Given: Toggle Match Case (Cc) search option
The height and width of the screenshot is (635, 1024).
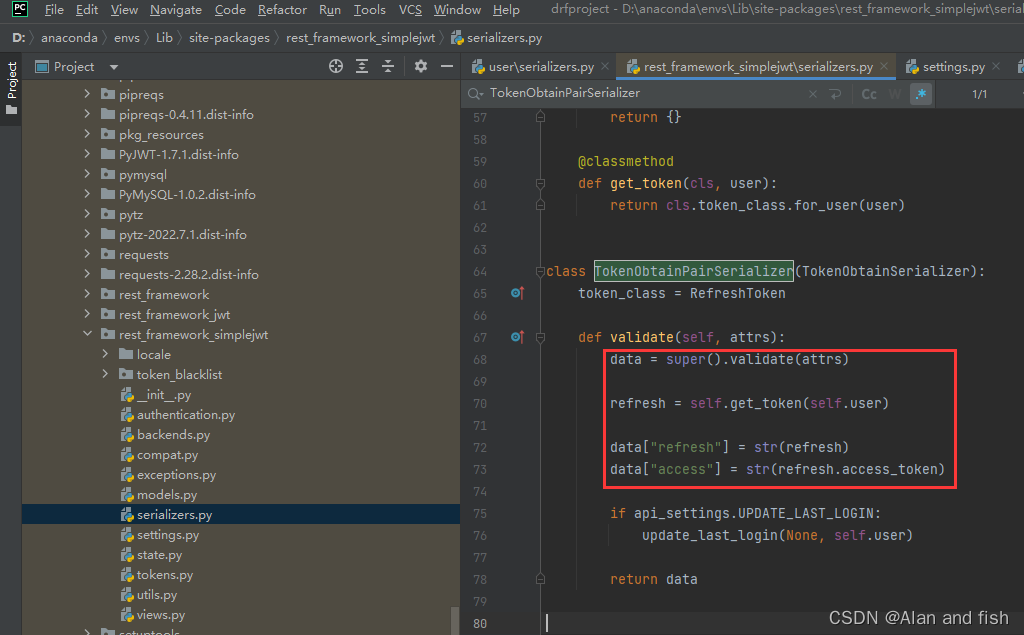Looking at the screenshot, I should (x=869, y=94).
